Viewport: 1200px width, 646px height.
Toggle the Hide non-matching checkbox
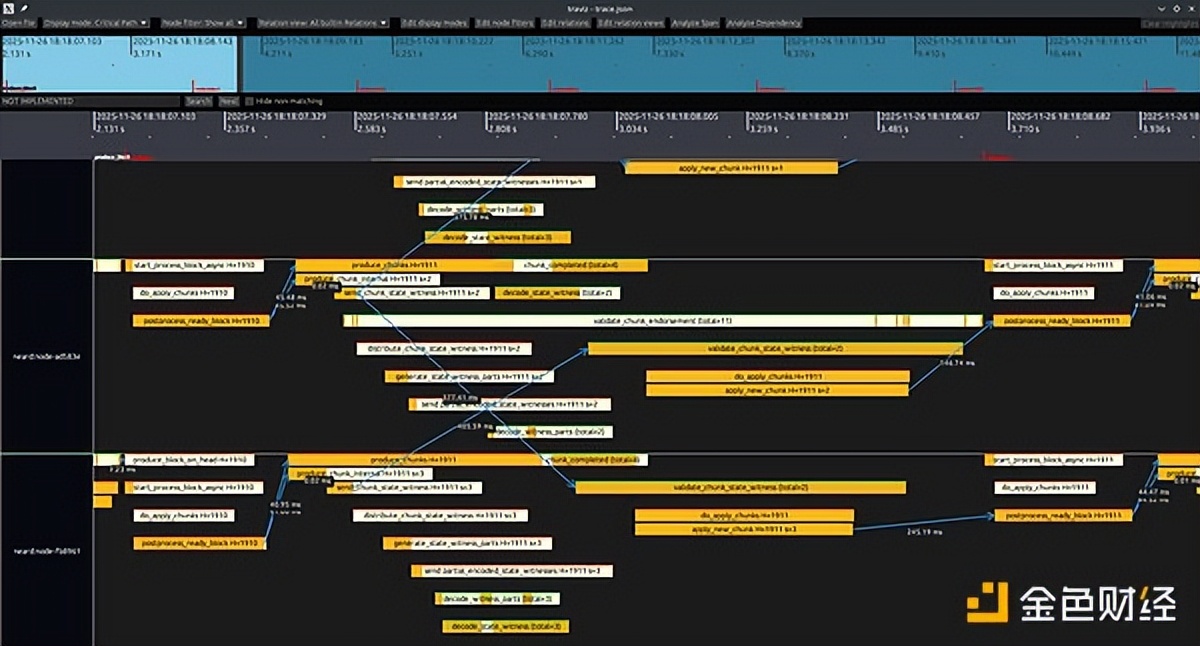click(249, 101)
